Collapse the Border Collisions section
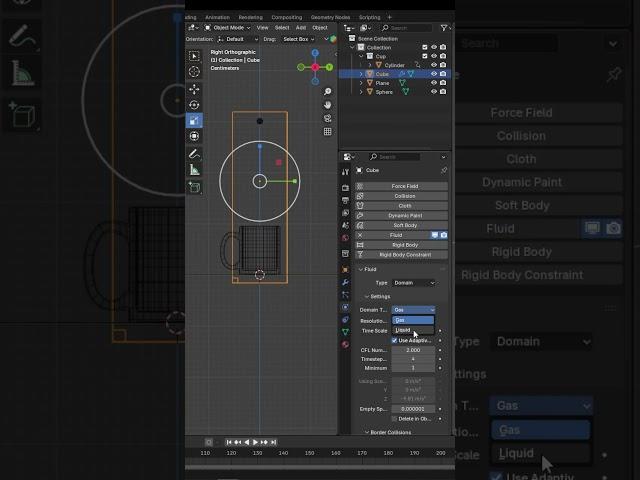Screen dimensions: 640x480 [367, 432]
